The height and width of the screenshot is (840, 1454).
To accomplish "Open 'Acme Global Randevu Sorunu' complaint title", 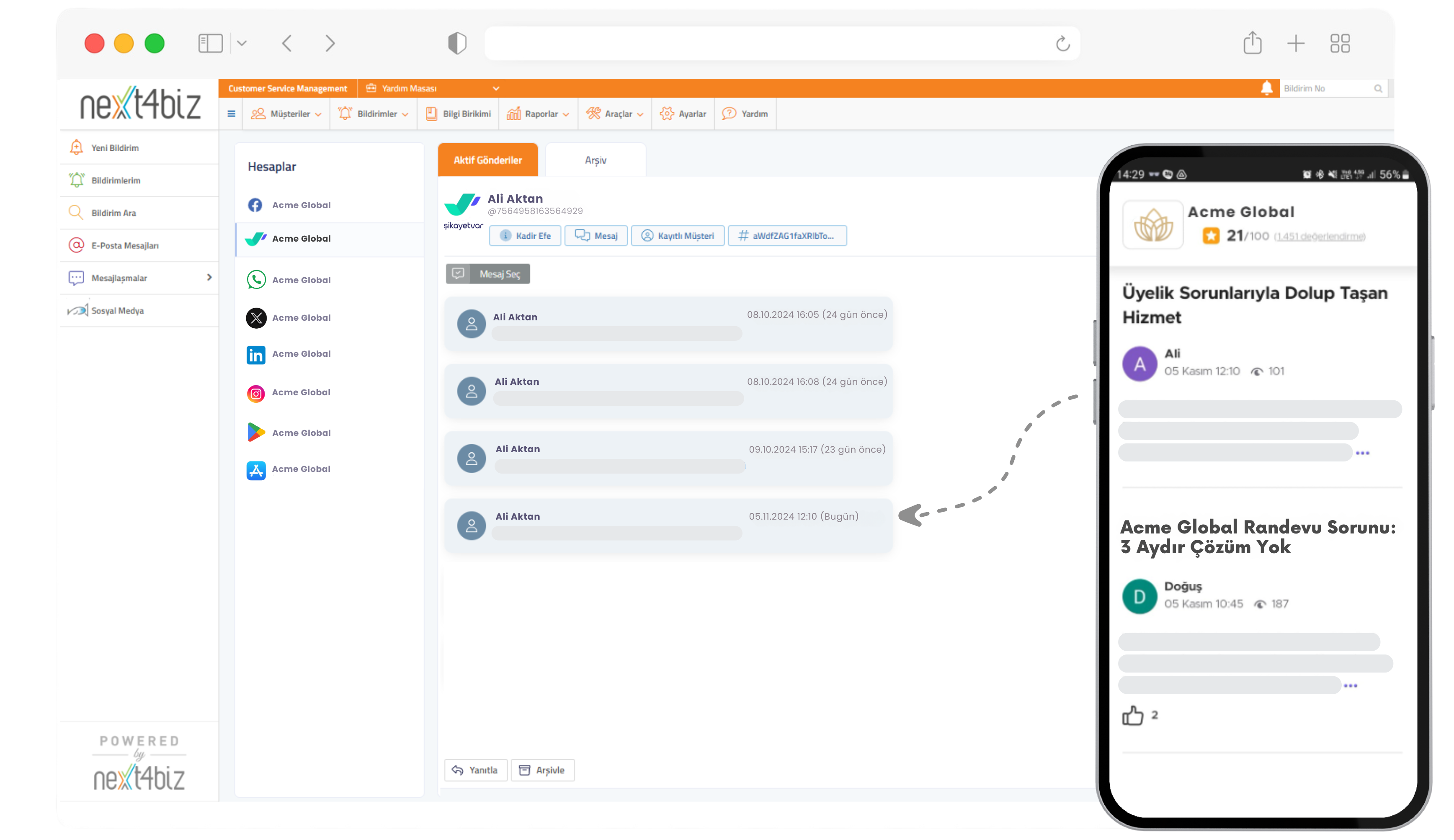I will click(x=1258, y=536).
